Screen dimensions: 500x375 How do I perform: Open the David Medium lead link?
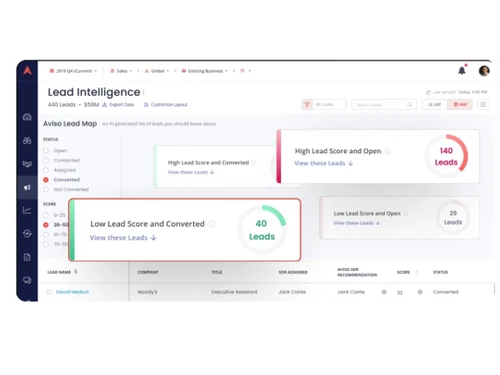(x=72, y=292)
